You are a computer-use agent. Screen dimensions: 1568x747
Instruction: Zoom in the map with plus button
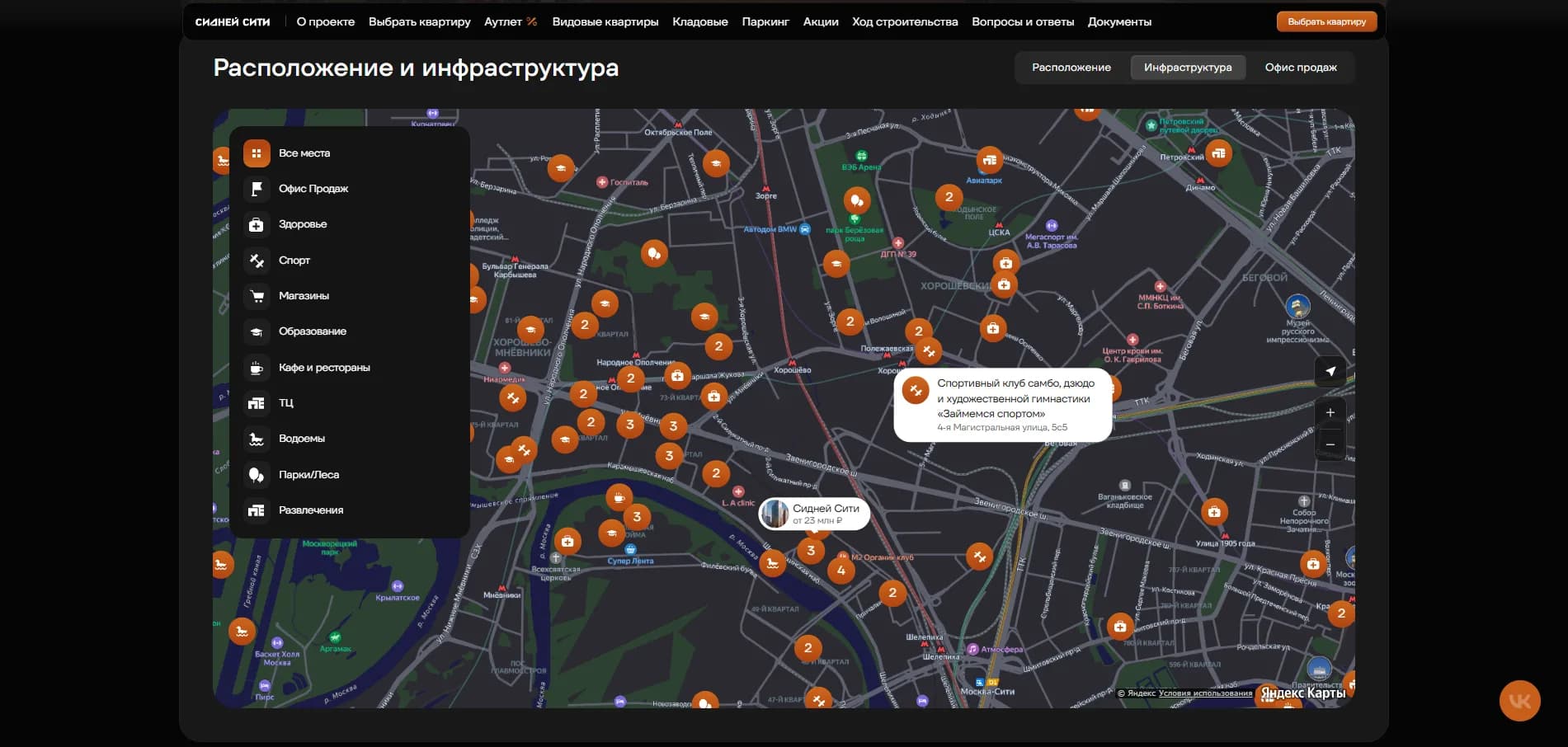[x=1330, y=412]
